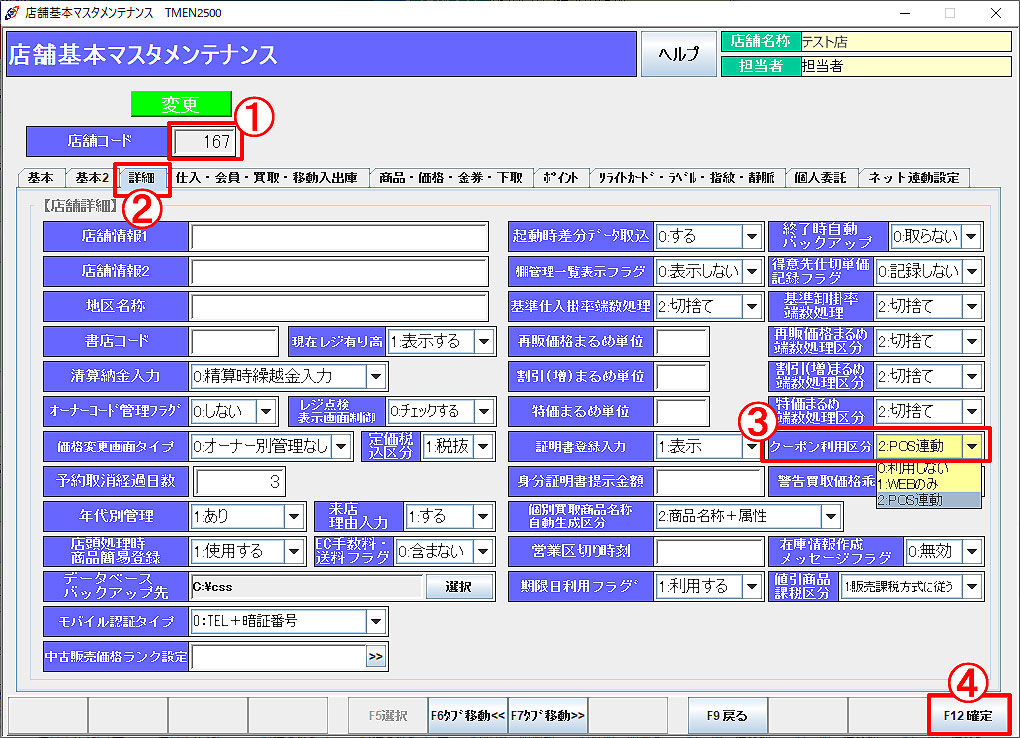Click the F9 戻る back button
Screen dimensions: 1020x738
[x=727, y=716]
